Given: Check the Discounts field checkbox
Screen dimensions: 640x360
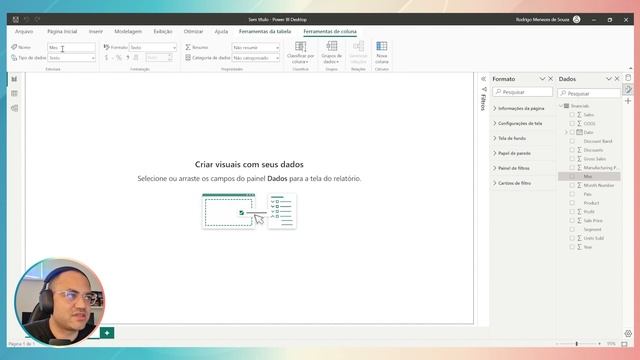Looking at the screenshot, I should coord(572,150).
